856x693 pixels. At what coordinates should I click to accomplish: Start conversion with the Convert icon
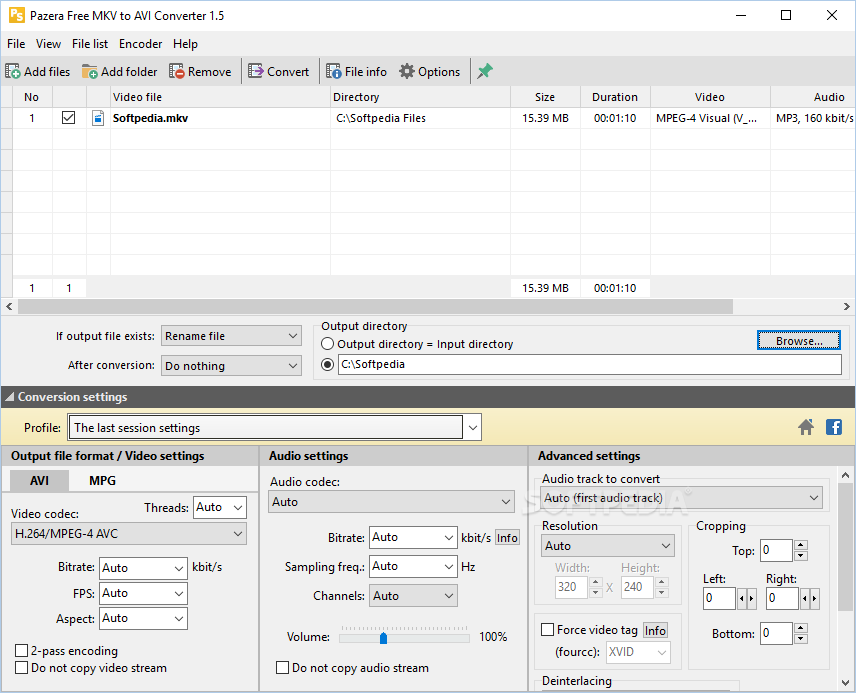[x=255, y=72]
